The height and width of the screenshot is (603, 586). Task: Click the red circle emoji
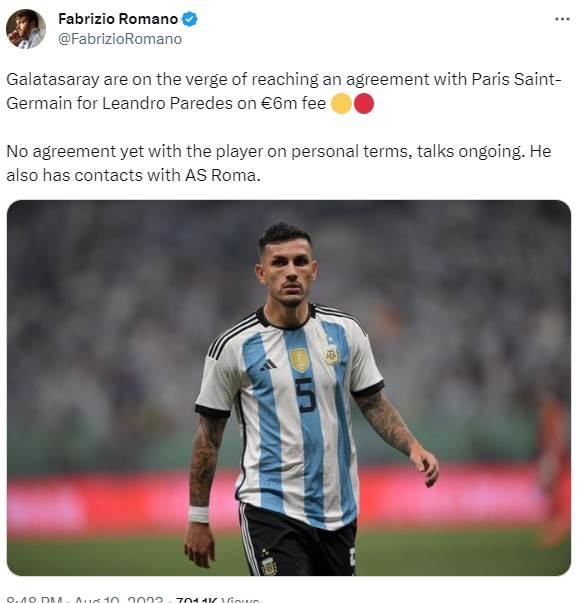pos(363,103)
